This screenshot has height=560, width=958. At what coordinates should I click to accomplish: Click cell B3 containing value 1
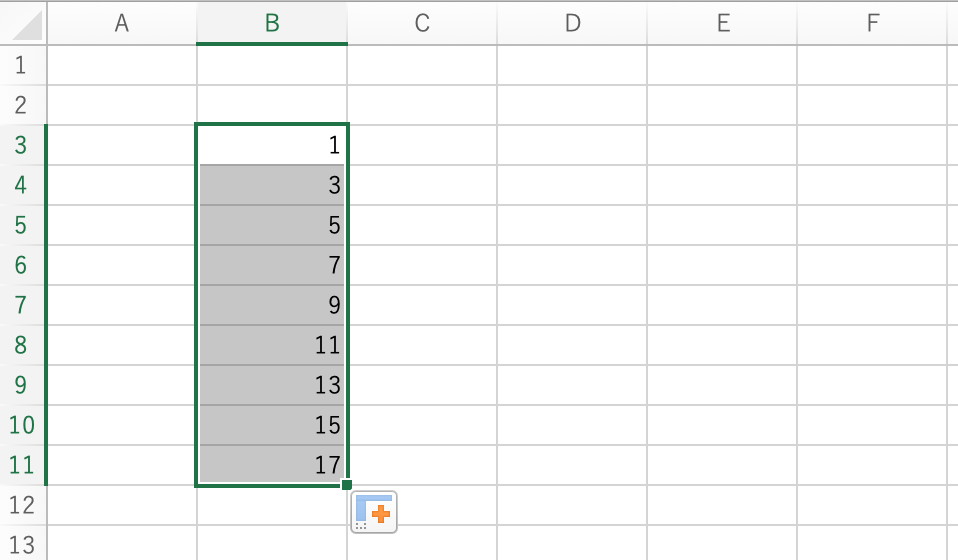[272, 146]
